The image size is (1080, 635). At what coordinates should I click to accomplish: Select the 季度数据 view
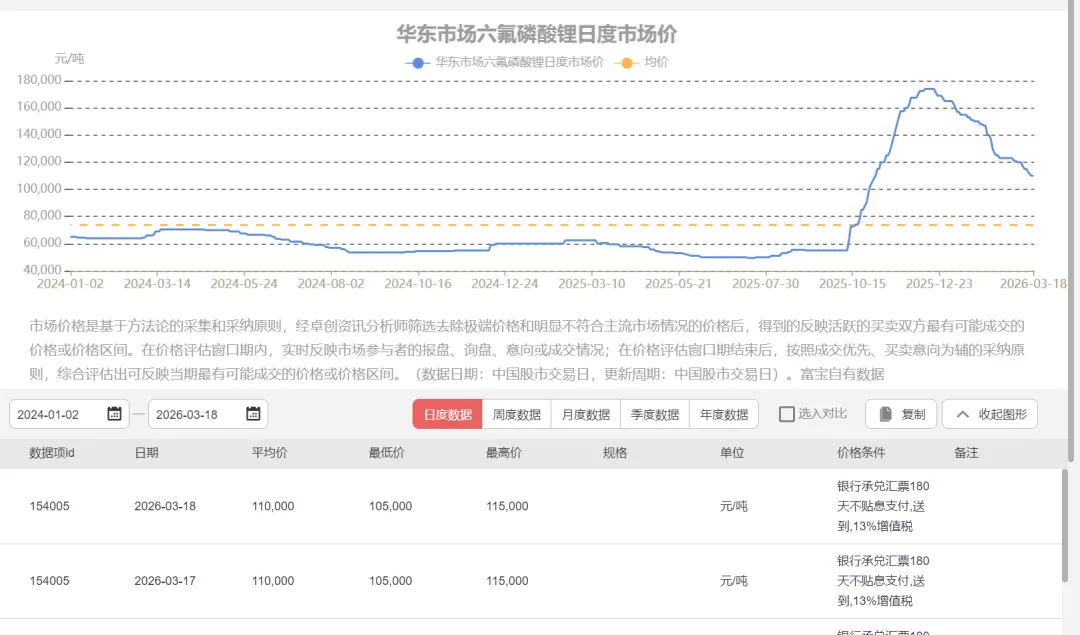[x=654, y=413]
